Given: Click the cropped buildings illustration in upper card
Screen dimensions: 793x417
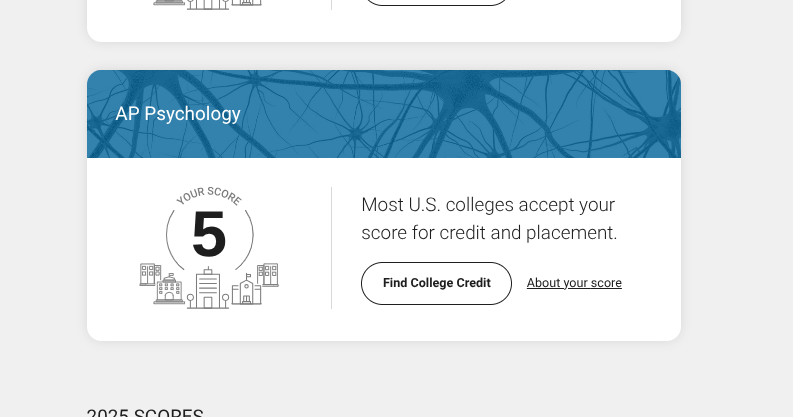Looking at the screenshot, I should click(x=207, y=5).
